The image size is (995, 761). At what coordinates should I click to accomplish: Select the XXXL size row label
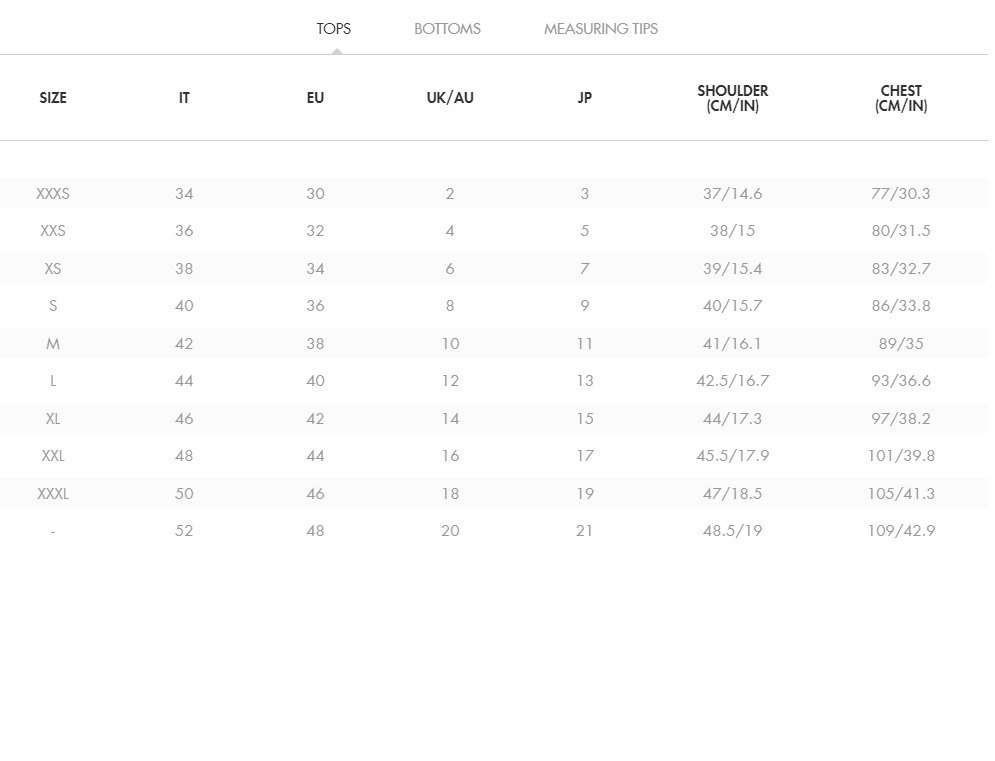pyautogui.click(x=53, y=494)
